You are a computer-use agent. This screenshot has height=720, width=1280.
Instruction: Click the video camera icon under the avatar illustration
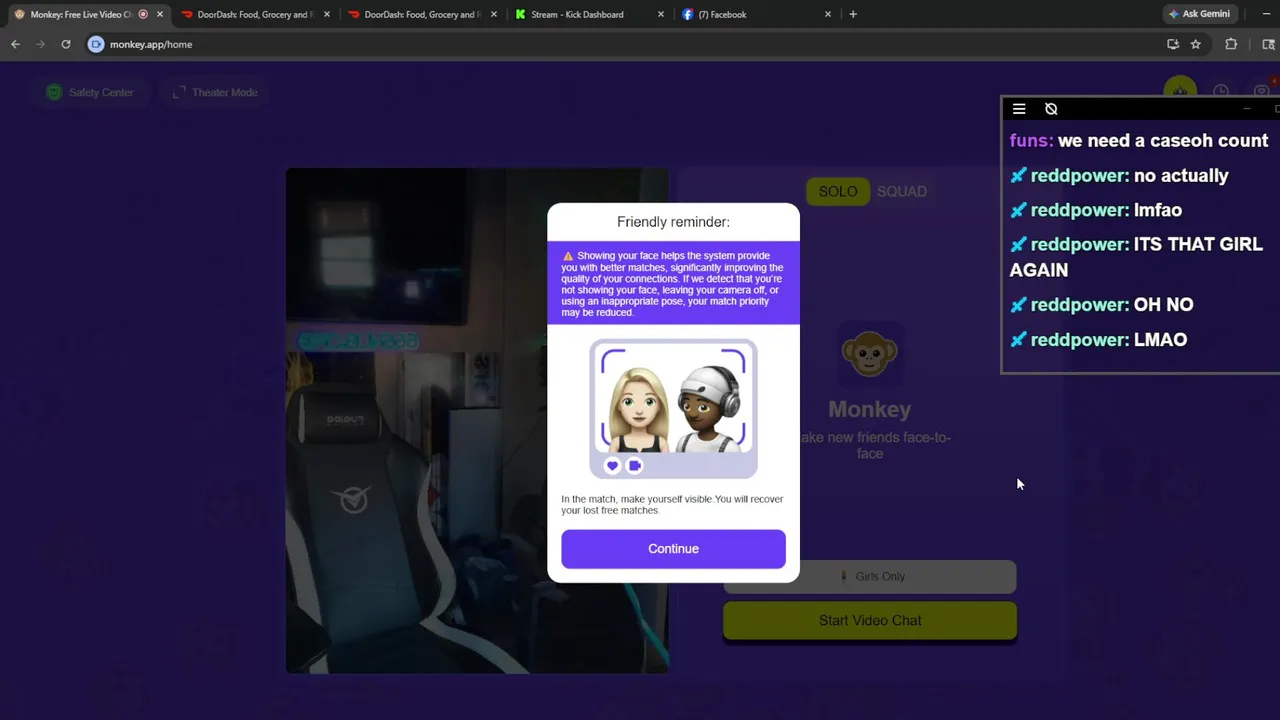634,465
